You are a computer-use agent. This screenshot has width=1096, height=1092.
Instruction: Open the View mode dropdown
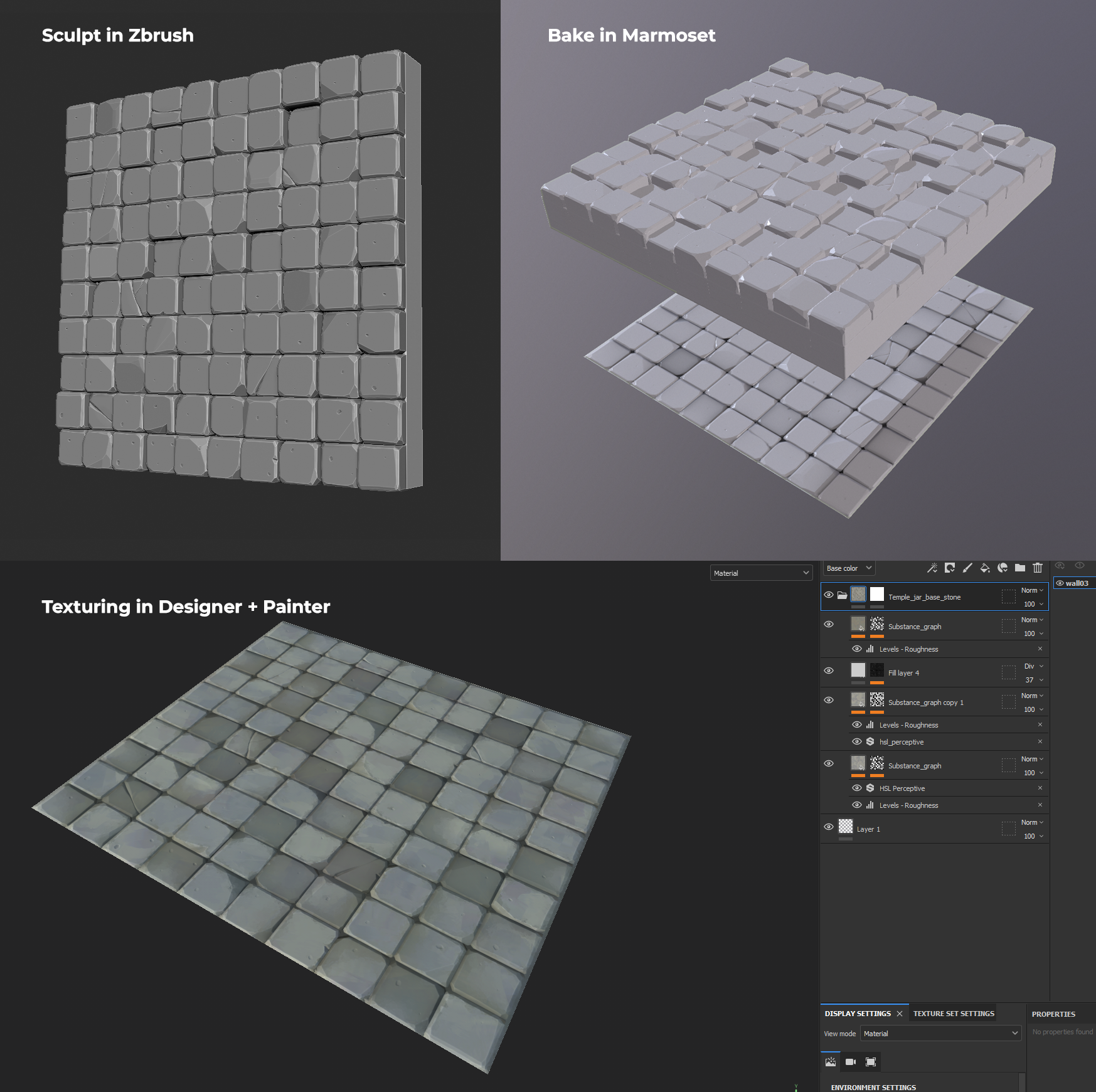click(x=940, y=1033)
